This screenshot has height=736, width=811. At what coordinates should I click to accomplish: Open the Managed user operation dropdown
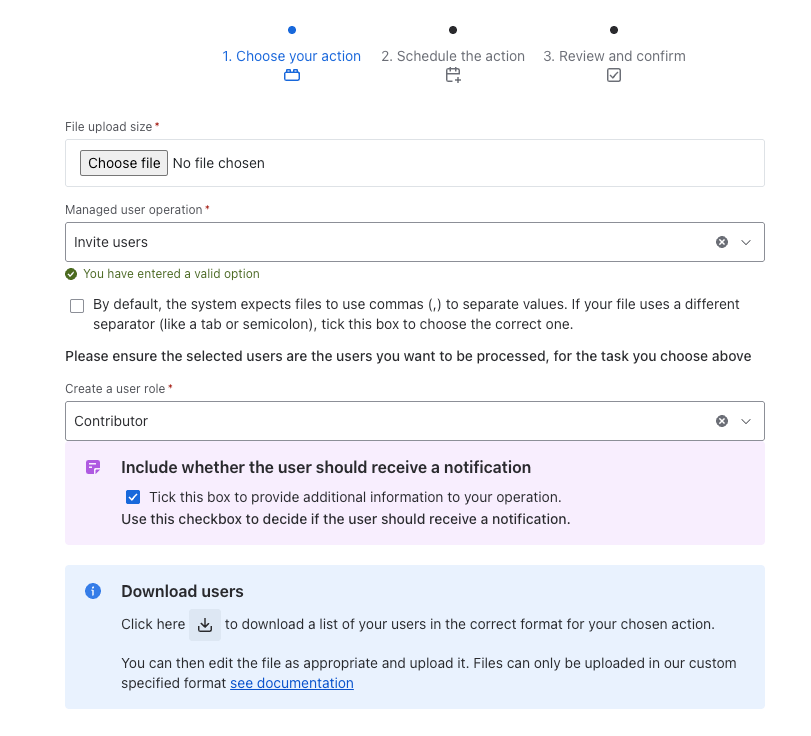[746, 241]
